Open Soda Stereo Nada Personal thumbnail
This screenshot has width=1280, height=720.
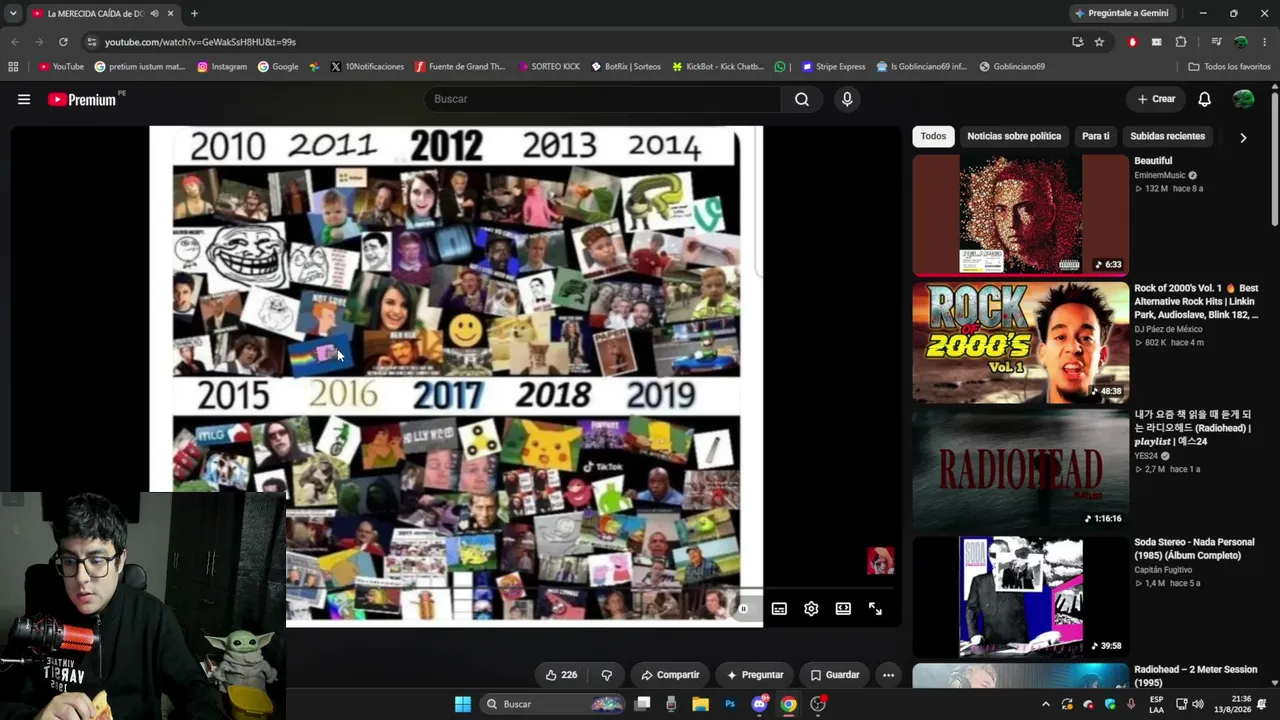(x=1021, y=596)
